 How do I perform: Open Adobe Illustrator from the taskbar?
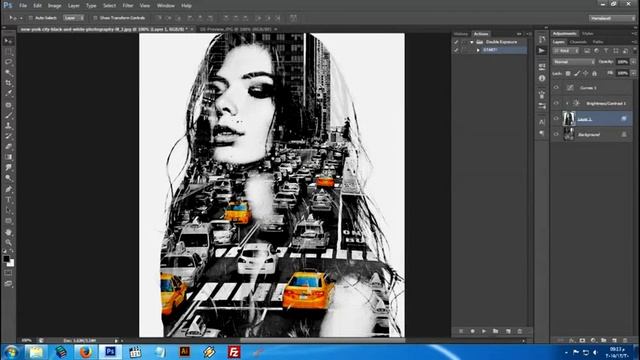184,352
